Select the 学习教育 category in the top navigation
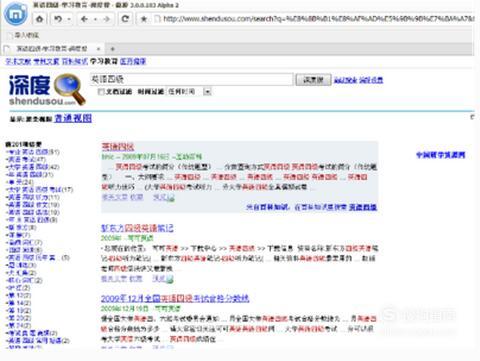This screenshot has width=480, height=361. (104, 61)
